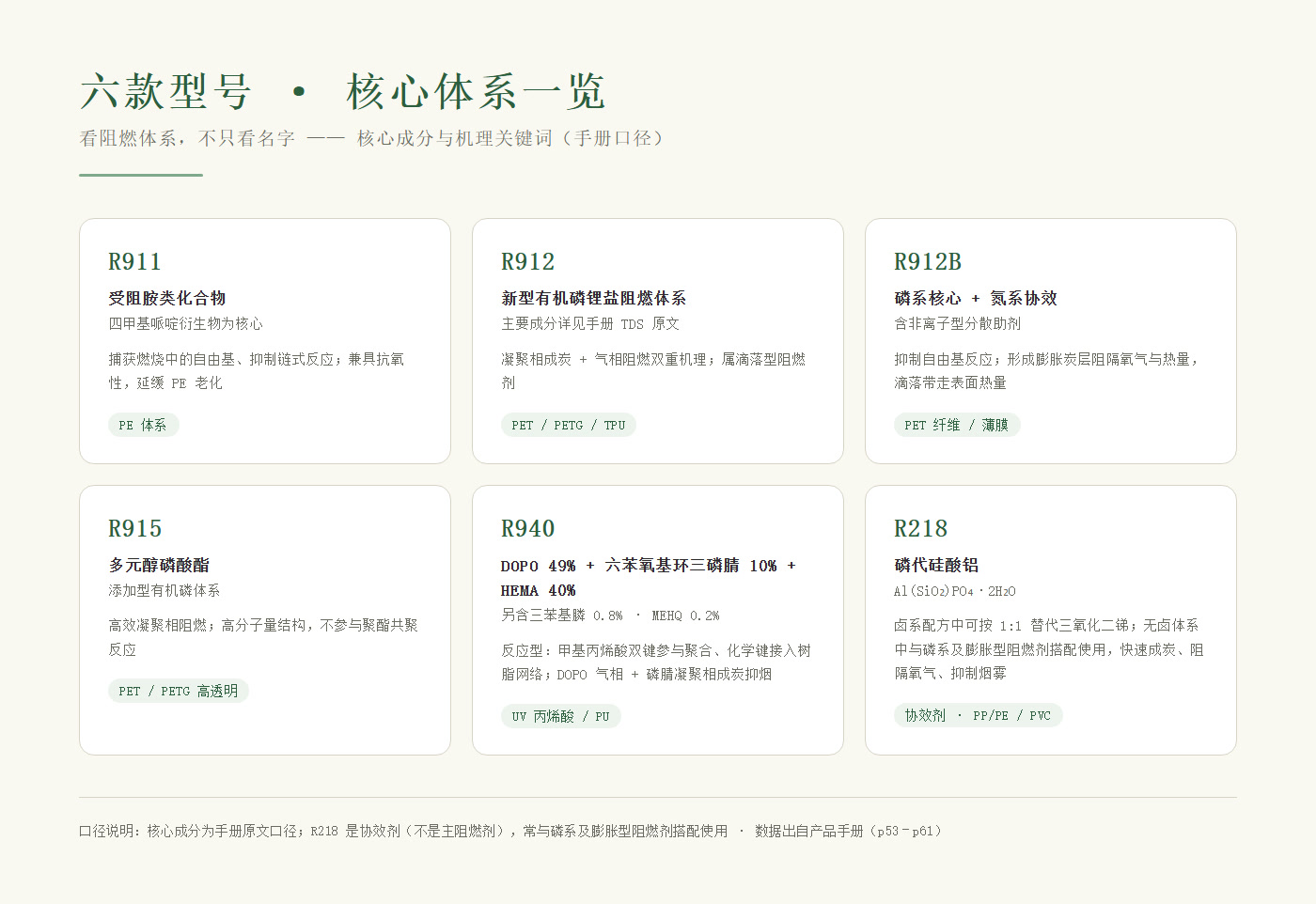Click the R218 description about 卤系配方
This screenshot has height=904, width=1316.
point(1049,649)
